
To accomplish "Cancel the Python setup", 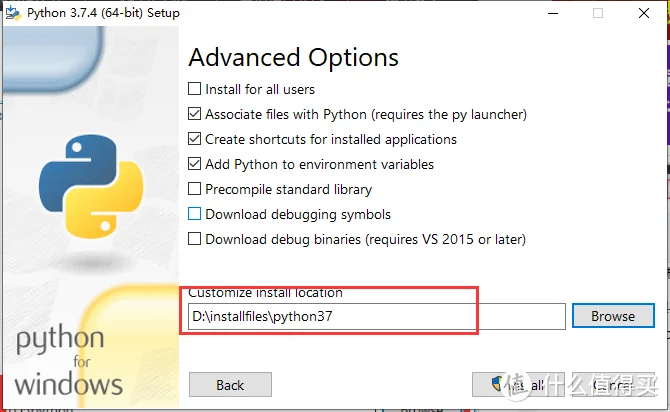I will (x=613, y=385).
